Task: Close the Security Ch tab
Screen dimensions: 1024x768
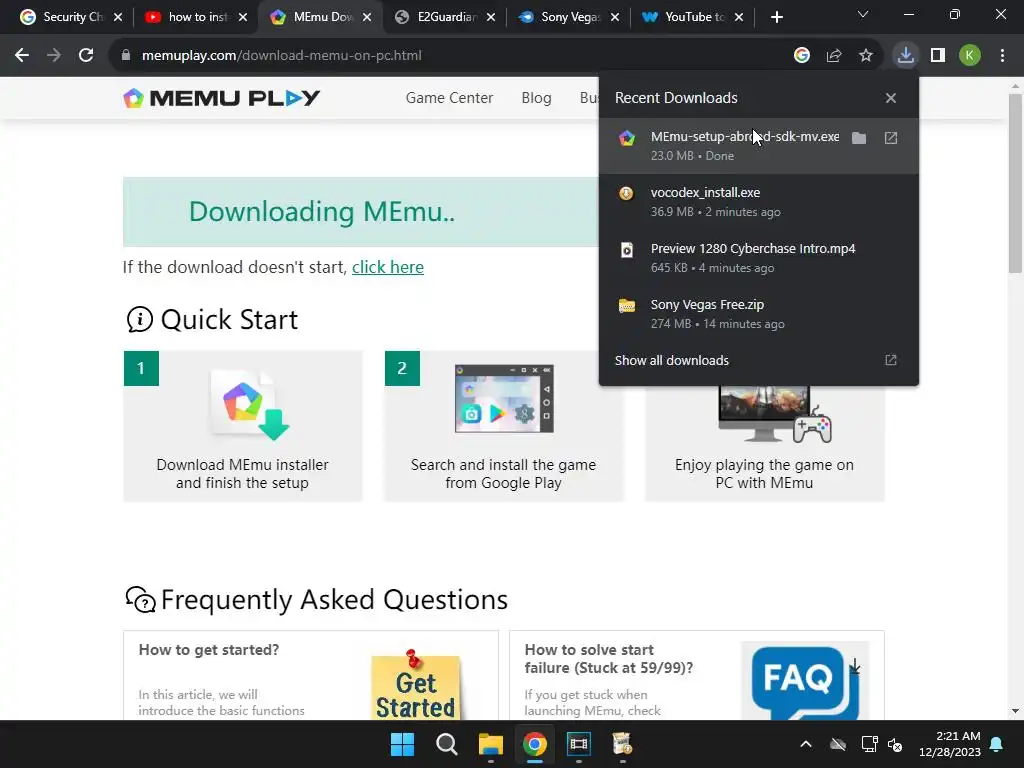Action: 118,17
